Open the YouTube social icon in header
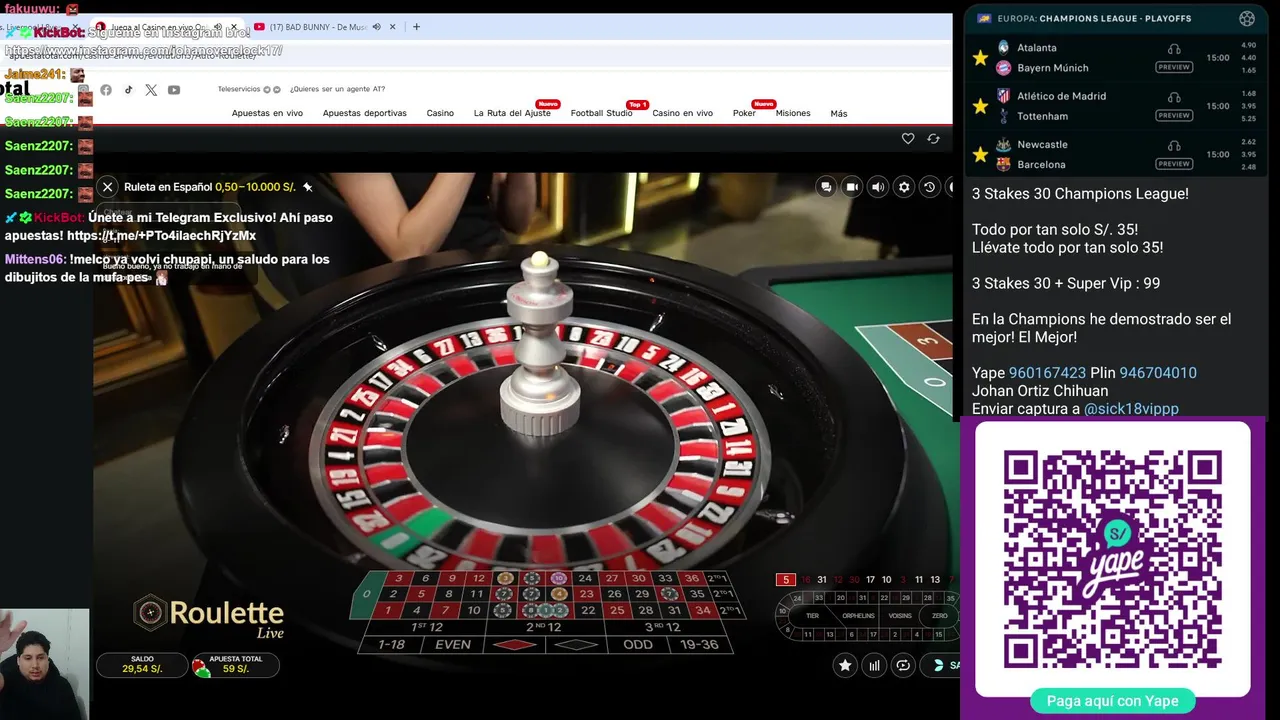This screenshot has width=1280, height=720. point(174,90)
